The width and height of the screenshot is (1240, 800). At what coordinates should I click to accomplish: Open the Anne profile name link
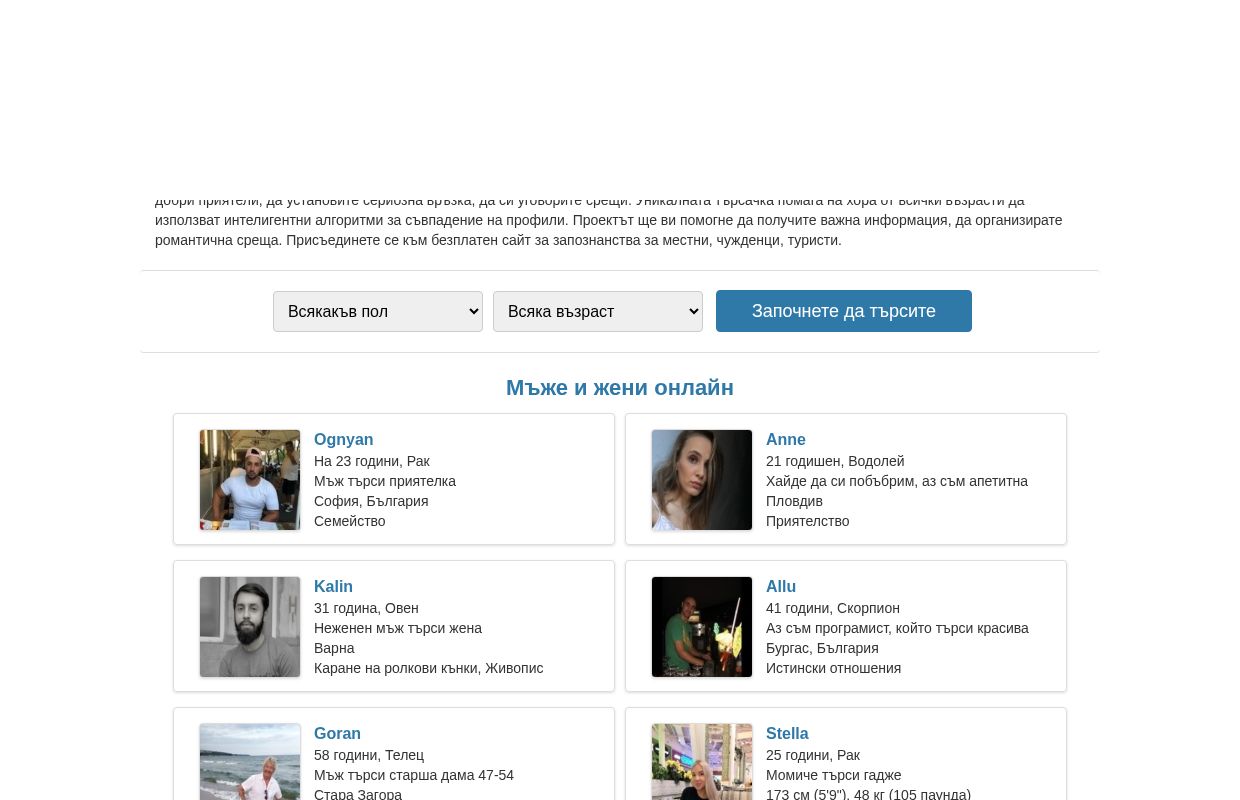click(786, 440)
